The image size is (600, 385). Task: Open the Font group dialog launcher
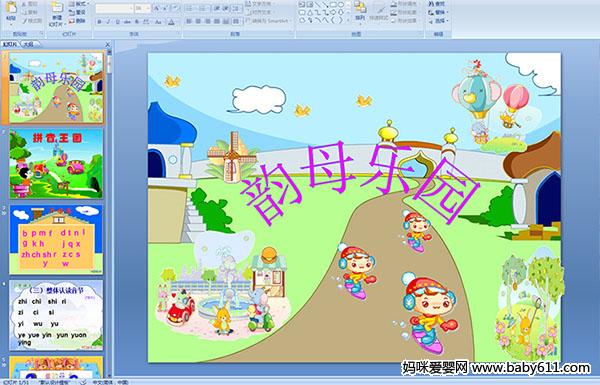click(x=179, y=34)
